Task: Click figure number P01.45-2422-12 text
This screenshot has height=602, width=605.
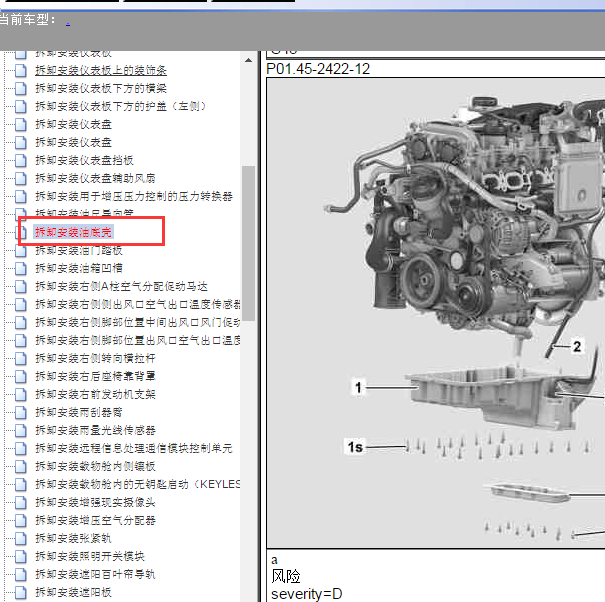Action: pyautogui.click(x=318, y=69)
